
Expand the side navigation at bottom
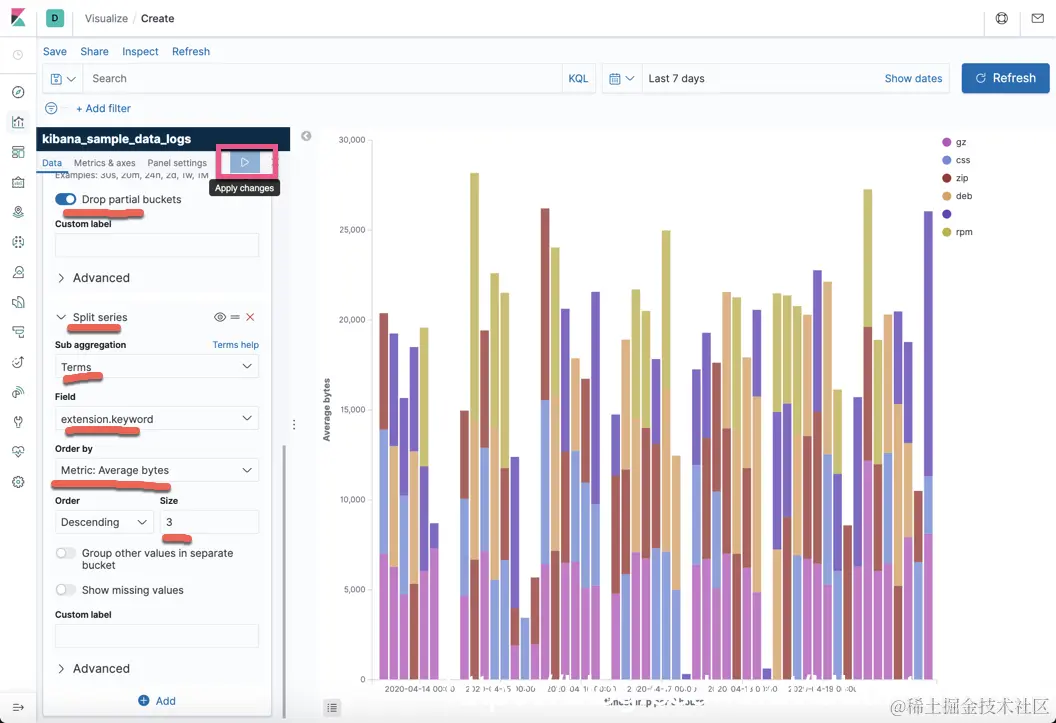coord(18,708)
